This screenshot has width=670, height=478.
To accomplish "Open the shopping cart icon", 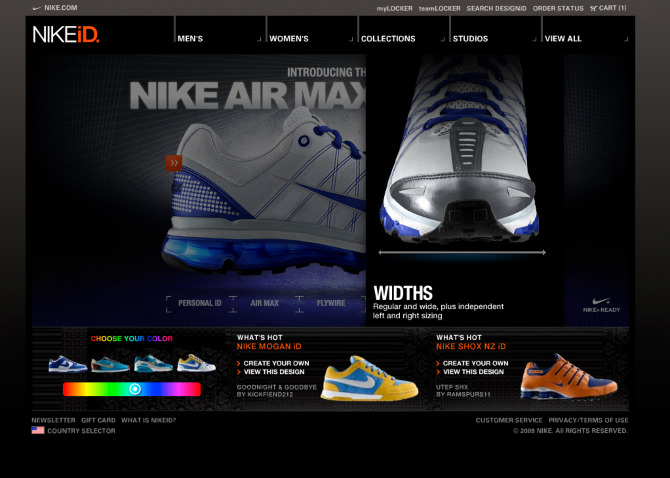I will [593, 8].
